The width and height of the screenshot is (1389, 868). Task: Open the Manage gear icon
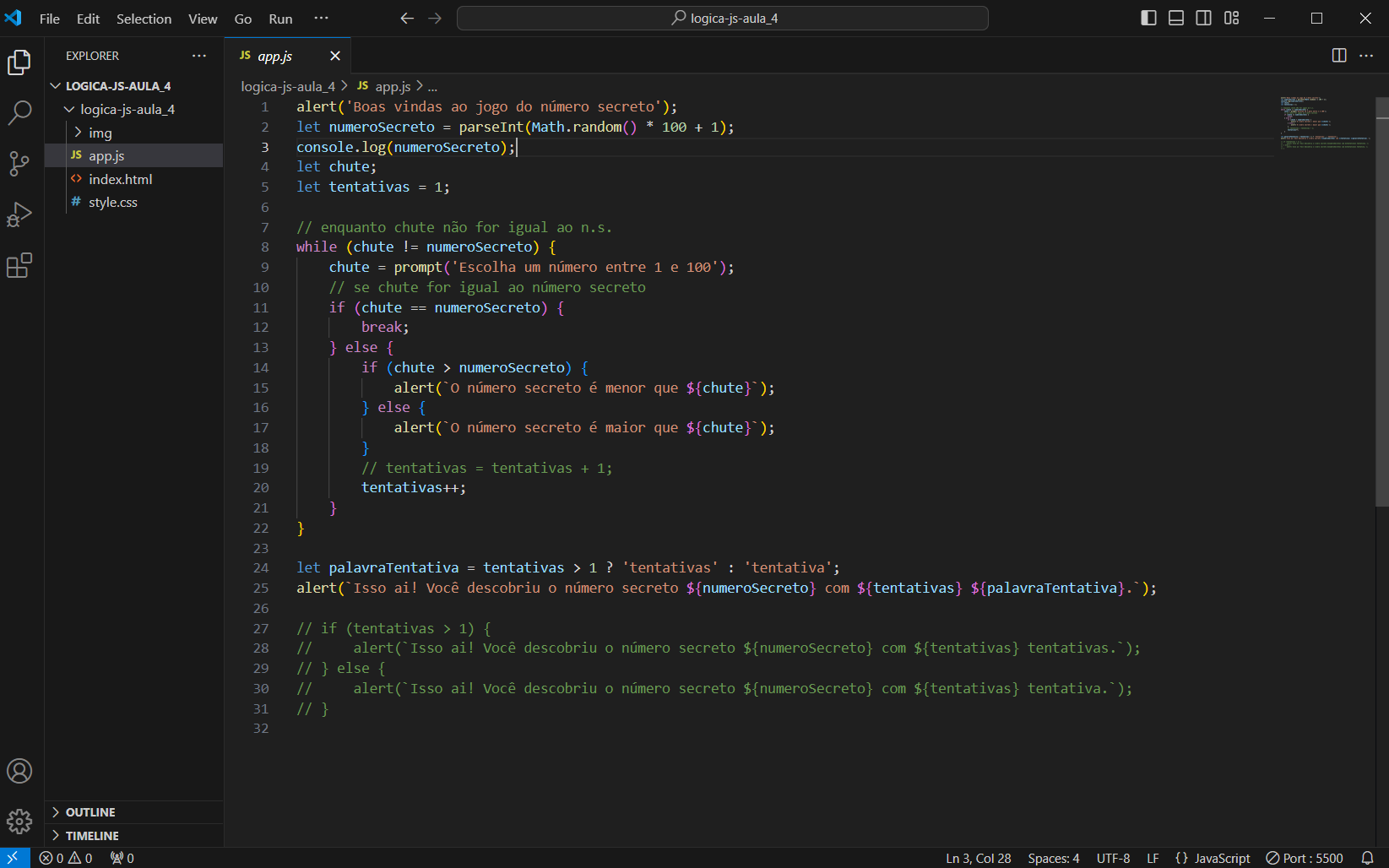click(x=19, y=821)
